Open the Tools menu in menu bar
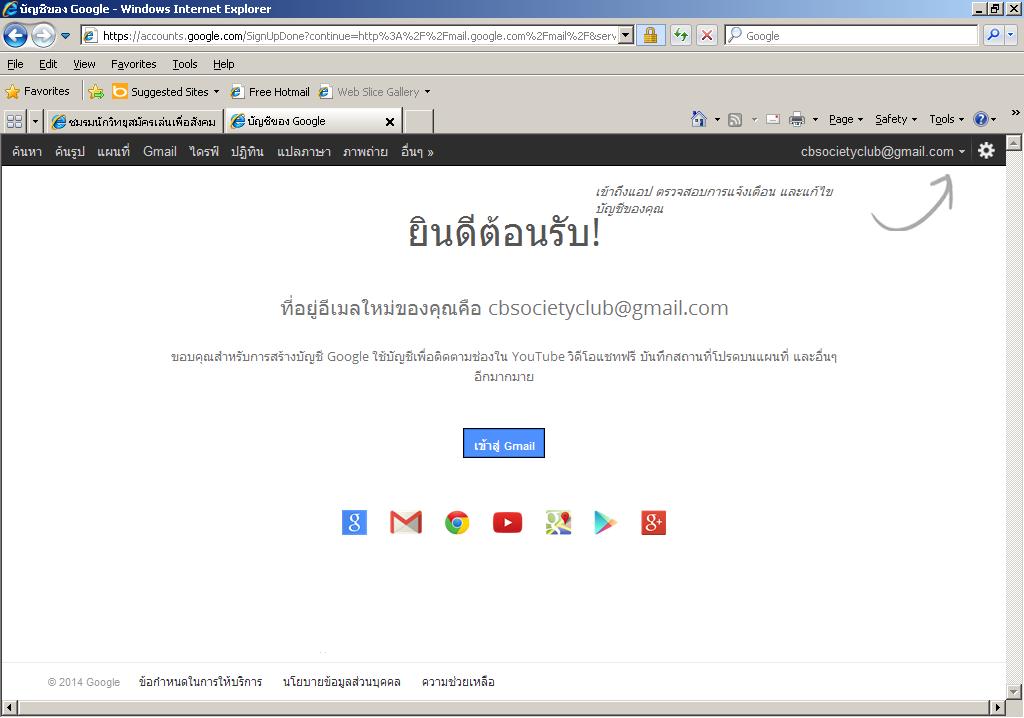1024x718 pixels. (x=185, y=64)
